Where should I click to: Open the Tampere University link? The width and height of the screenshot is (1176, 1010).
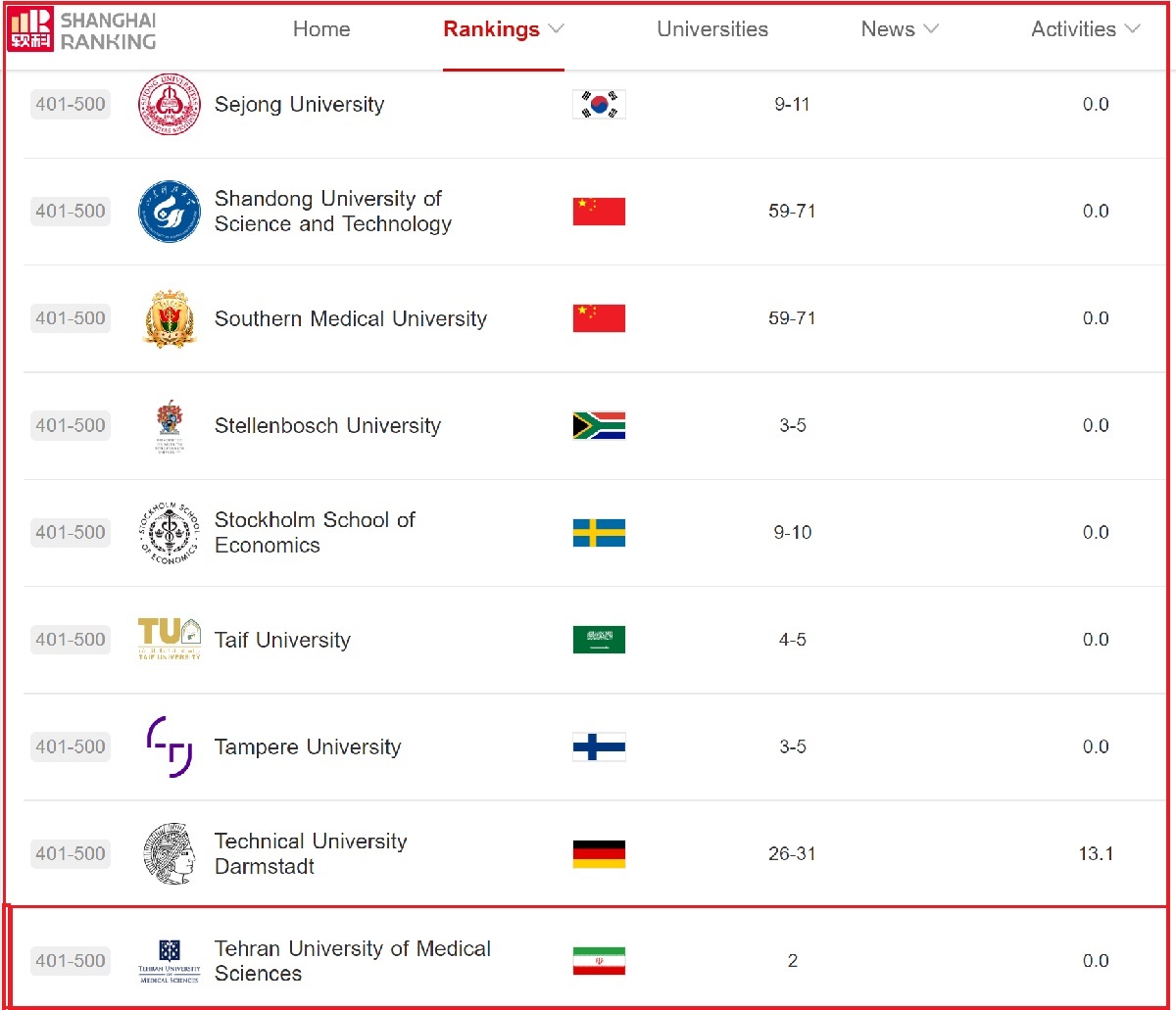(x=308, y=747)
